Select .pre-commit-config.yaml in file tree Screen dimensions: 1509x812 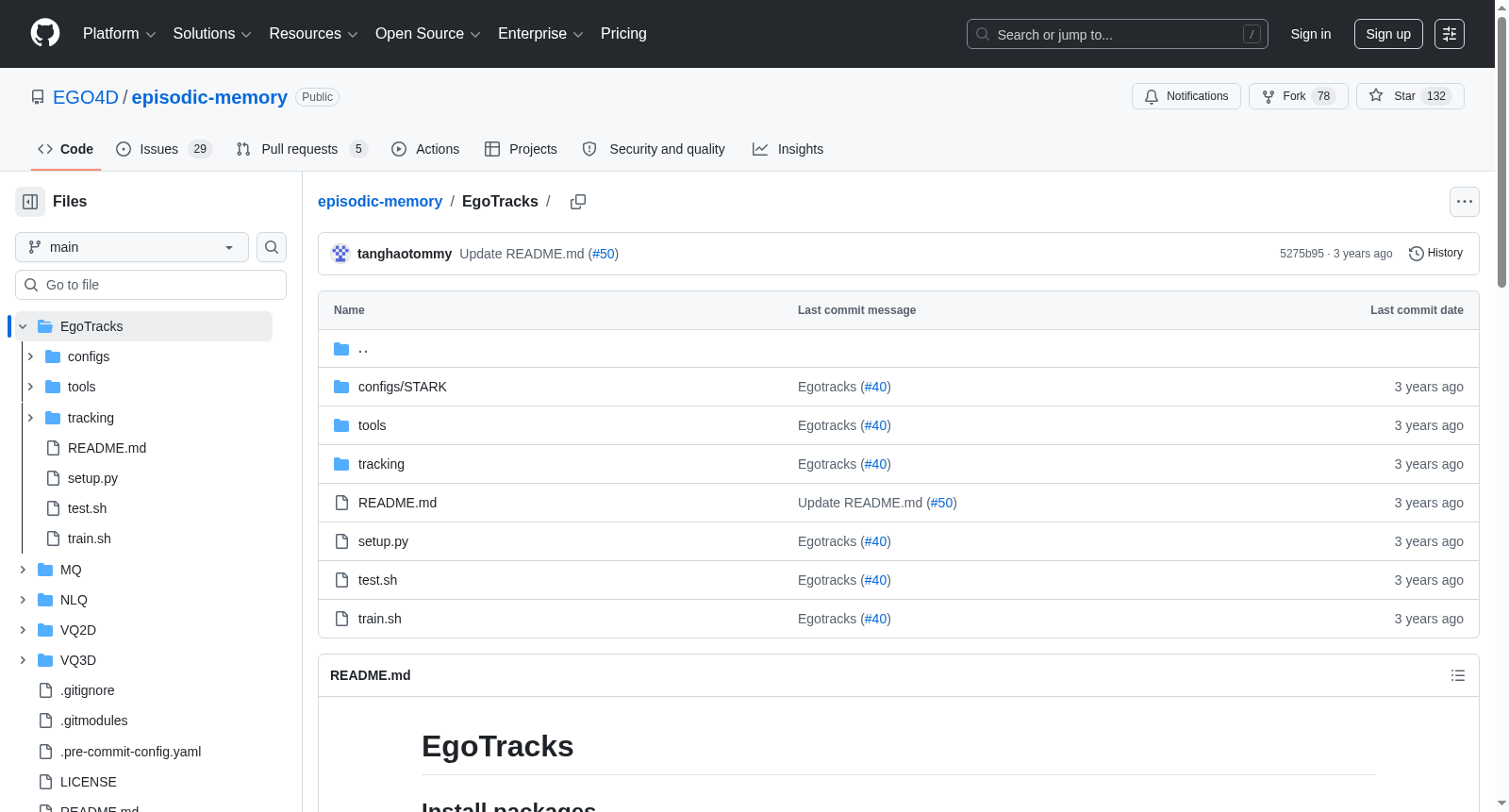click(130, 752)
